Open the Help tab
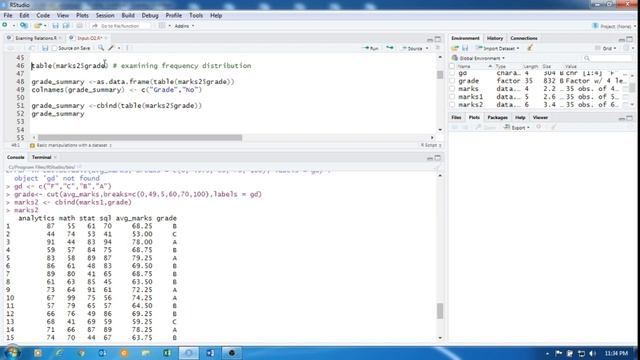 [520, 118]
